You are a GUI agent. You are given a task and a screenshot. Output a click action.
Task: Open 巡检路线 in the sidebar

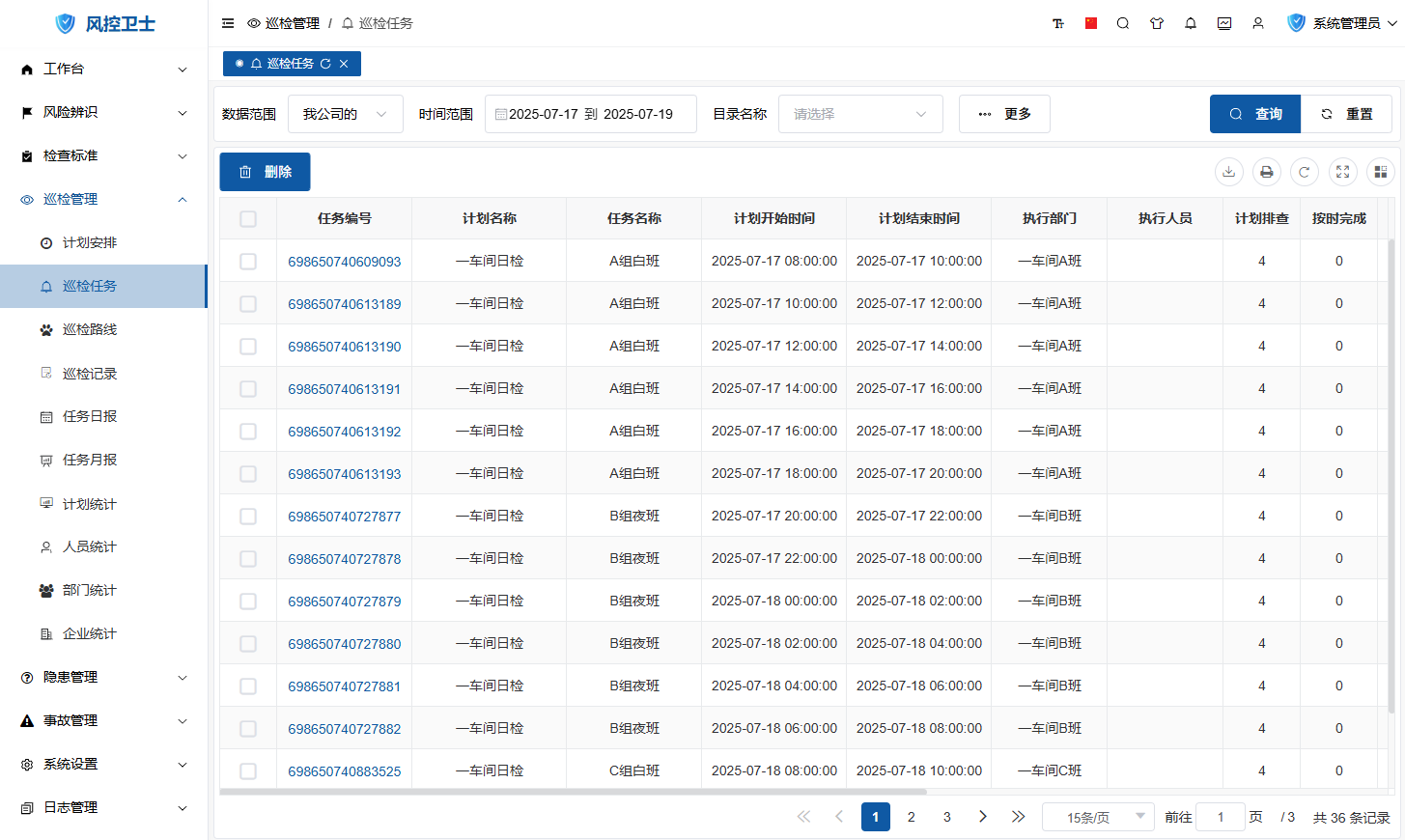point(90,329)
